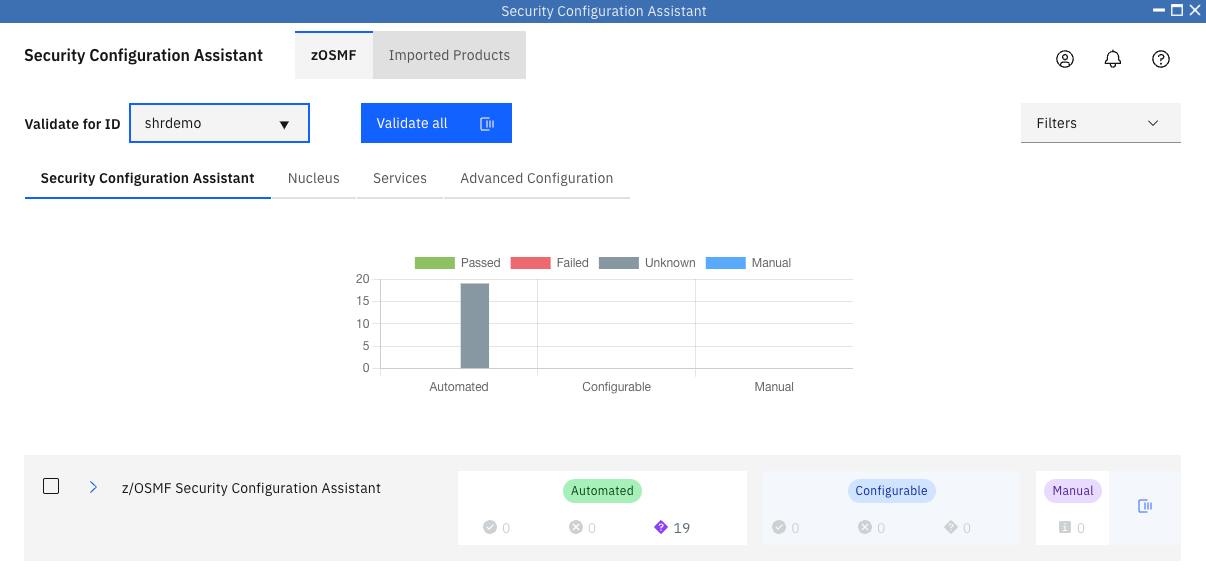This screenshot has height=576, width=1206.
Task: Click the Configurable tag
Action: pos(891,491)
